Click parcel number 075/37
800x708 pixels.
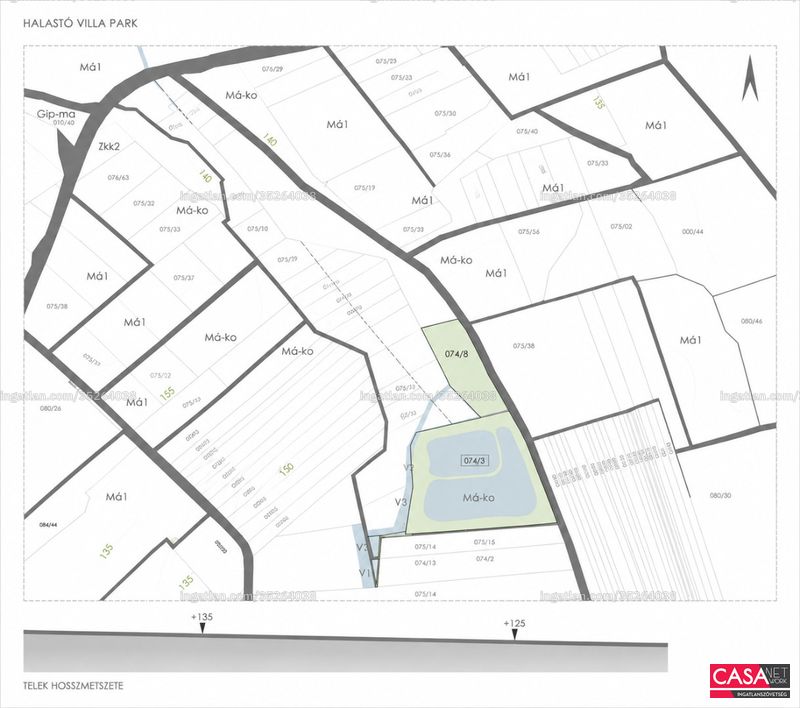[x=184, y=278]
